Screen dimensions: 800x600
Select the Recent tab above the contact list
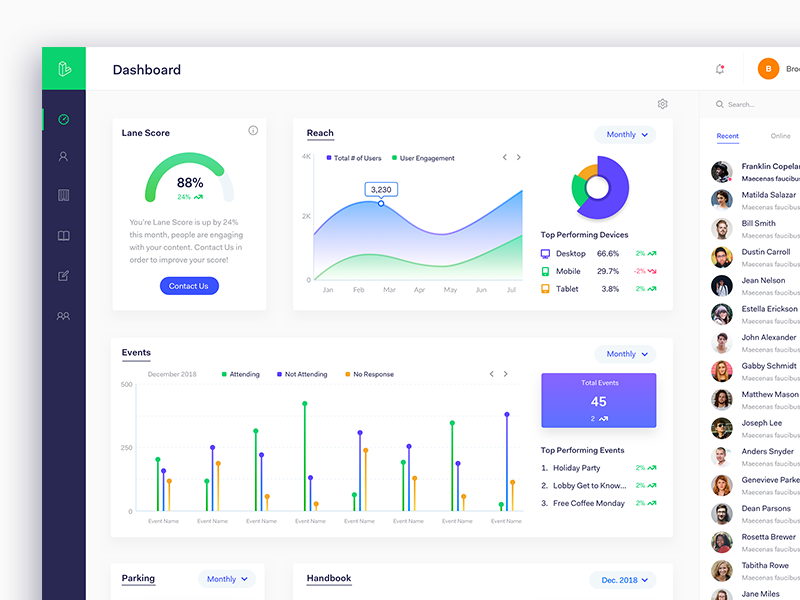(728, 135)
